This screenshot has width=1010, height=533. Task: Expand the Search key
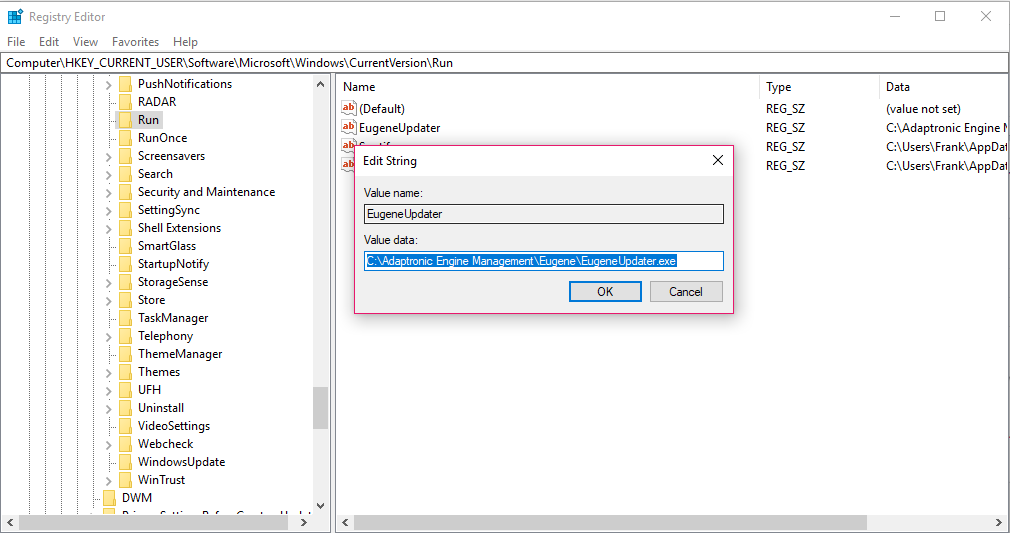pyautogui.click(x=109, y=175)
